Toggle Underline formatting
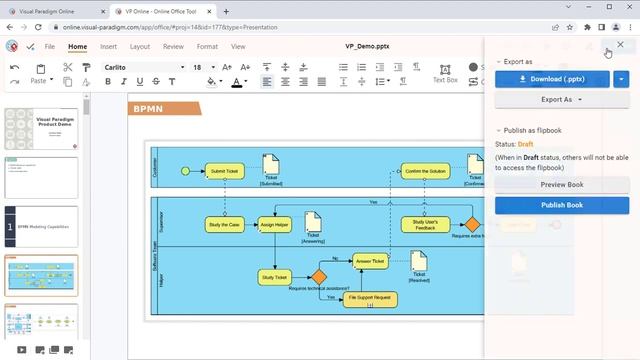Screen dimensions: 640x360 click(x=140, y=82)
